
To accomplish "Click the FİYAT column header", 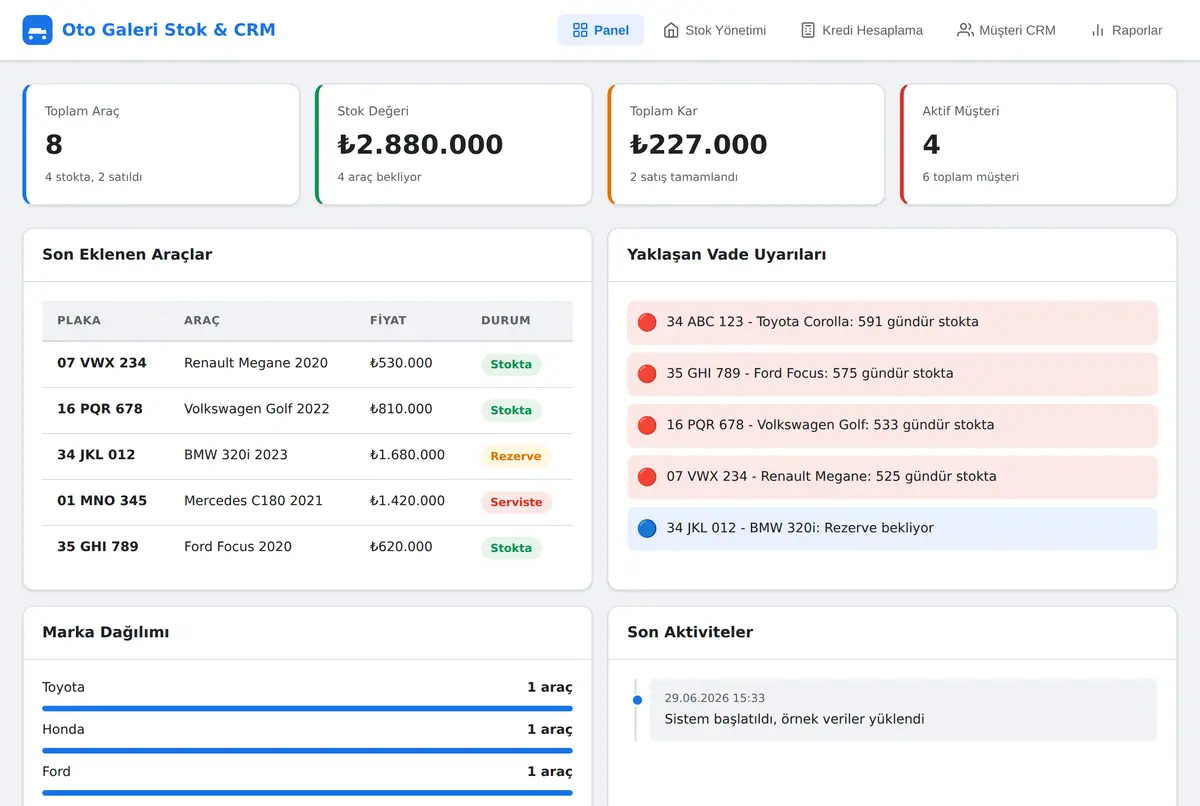I will coord(388,321).
